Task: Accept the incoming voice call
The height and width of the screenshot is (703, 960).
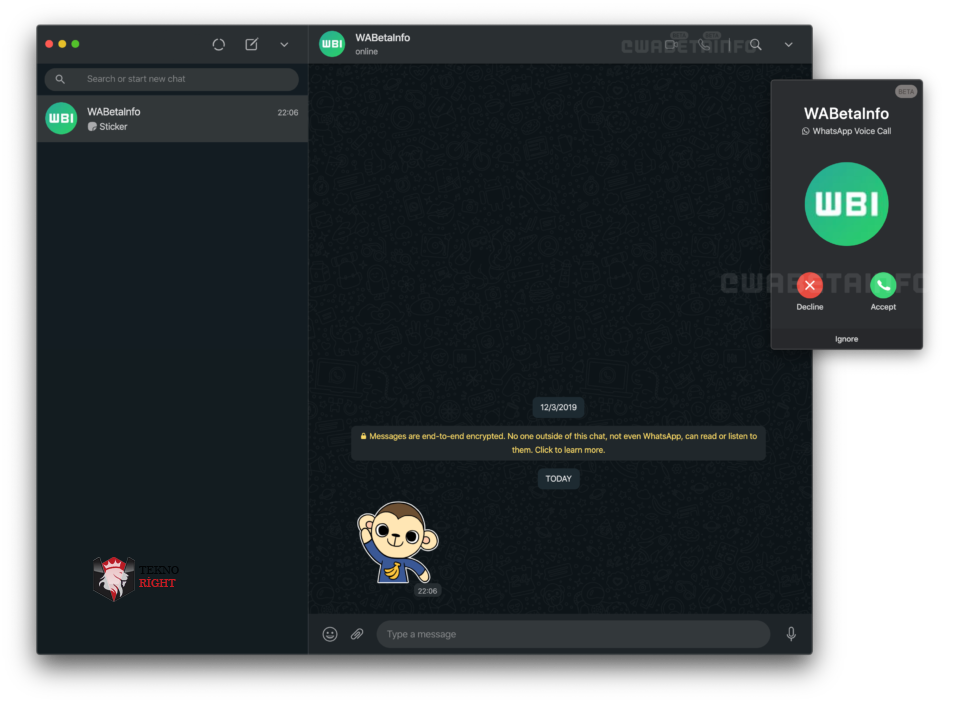Action: [883, 285]
